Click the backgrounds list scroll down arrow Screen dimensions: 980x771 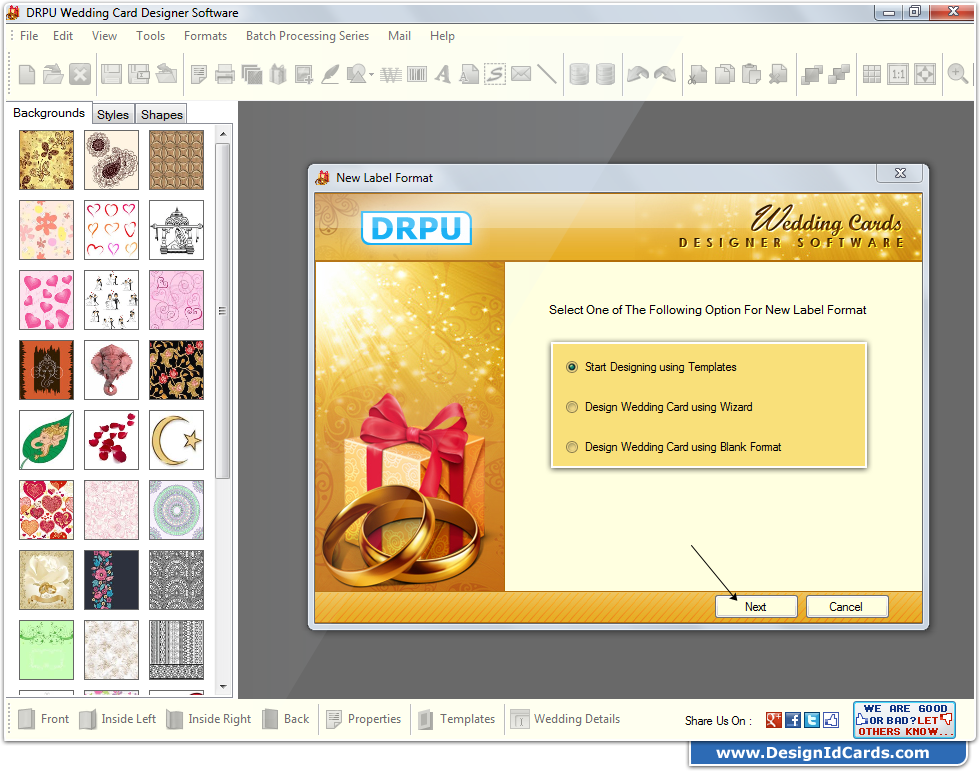click(223, 687)
